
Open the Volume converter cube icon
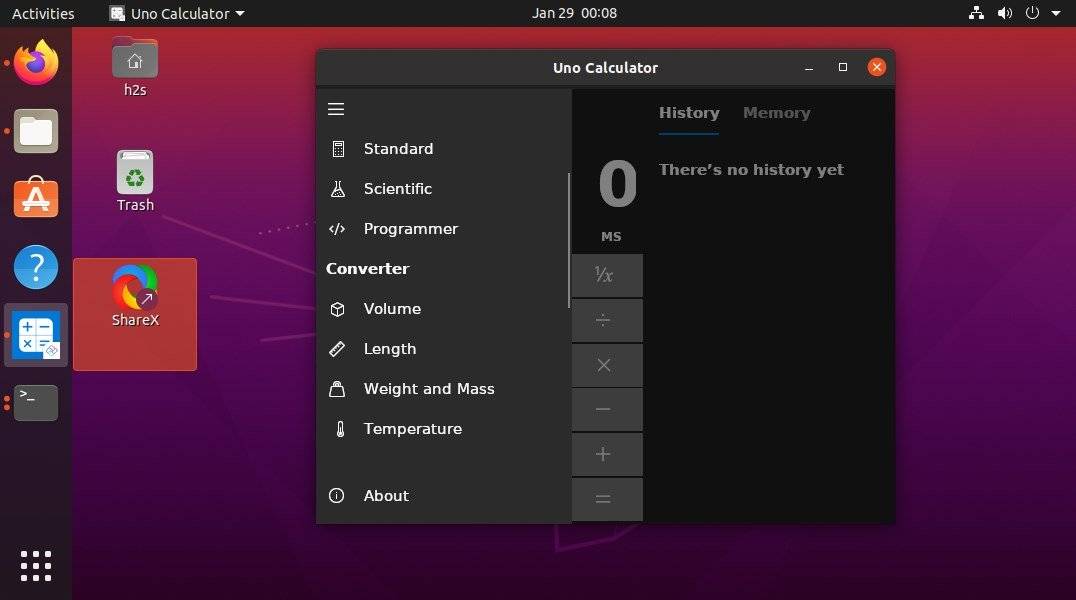(337, 308)
